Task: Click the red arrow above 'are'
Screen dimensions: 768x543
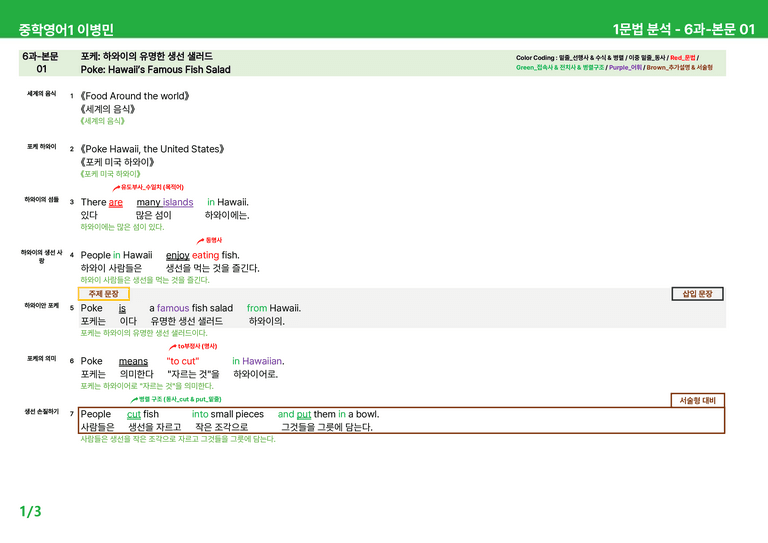Action: (x=116, y=188)
